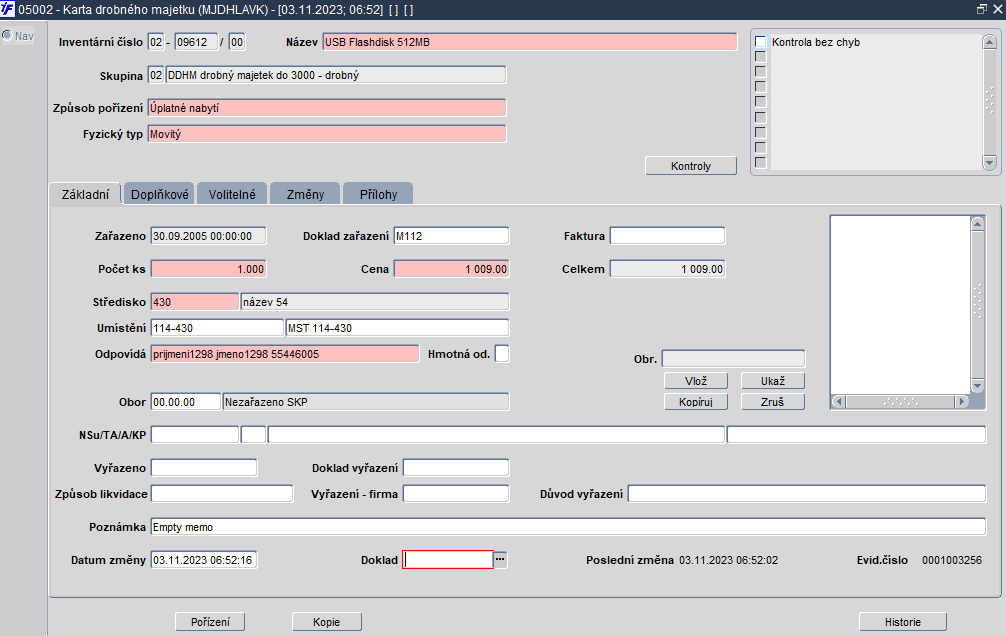Click the application logo icon in title bar
This screenshot has width=1006, height=636.
pos(8,10)
